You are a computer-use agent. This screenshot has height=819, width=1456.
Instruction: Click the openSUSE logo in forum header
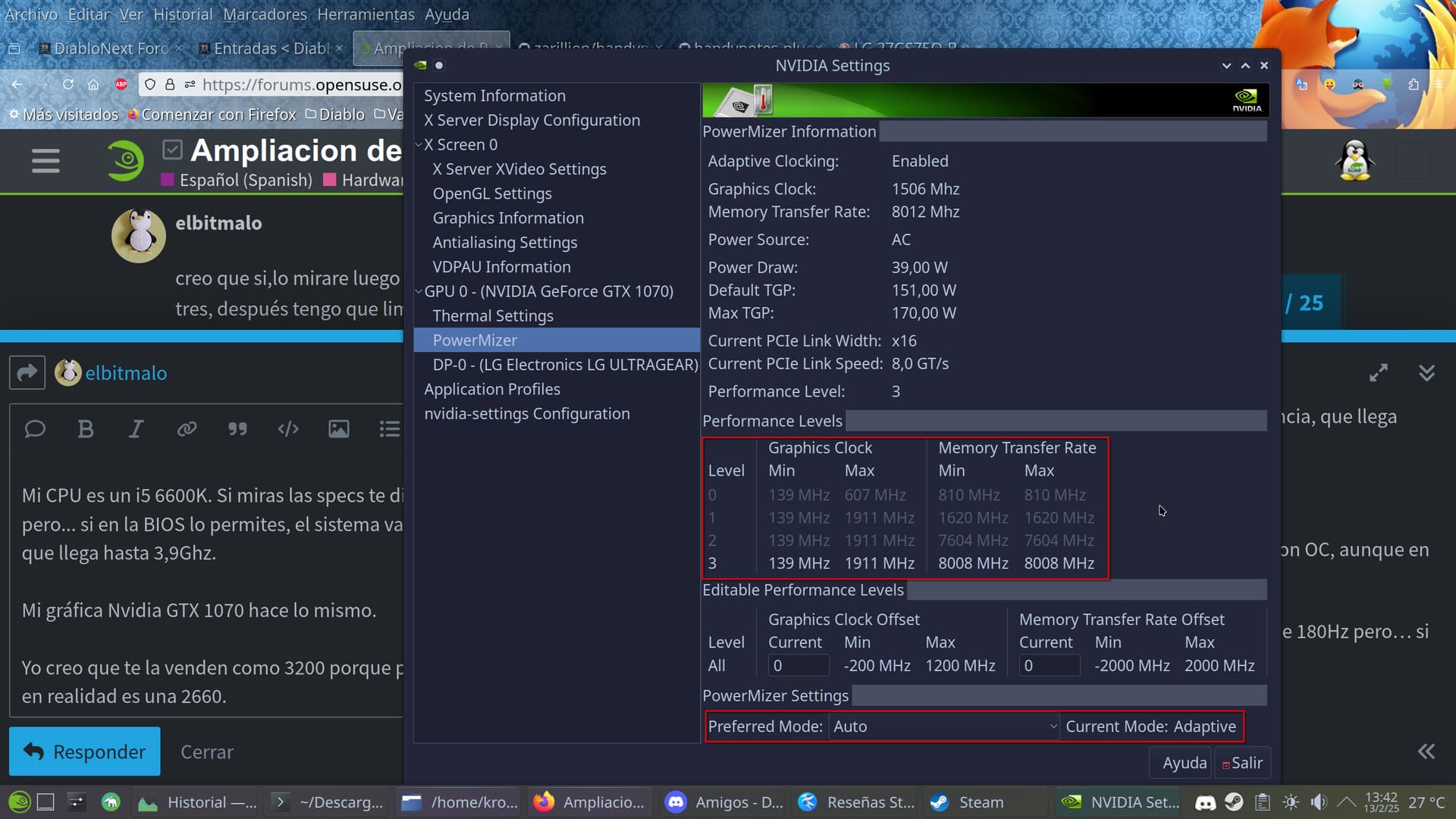click(125, 161)
